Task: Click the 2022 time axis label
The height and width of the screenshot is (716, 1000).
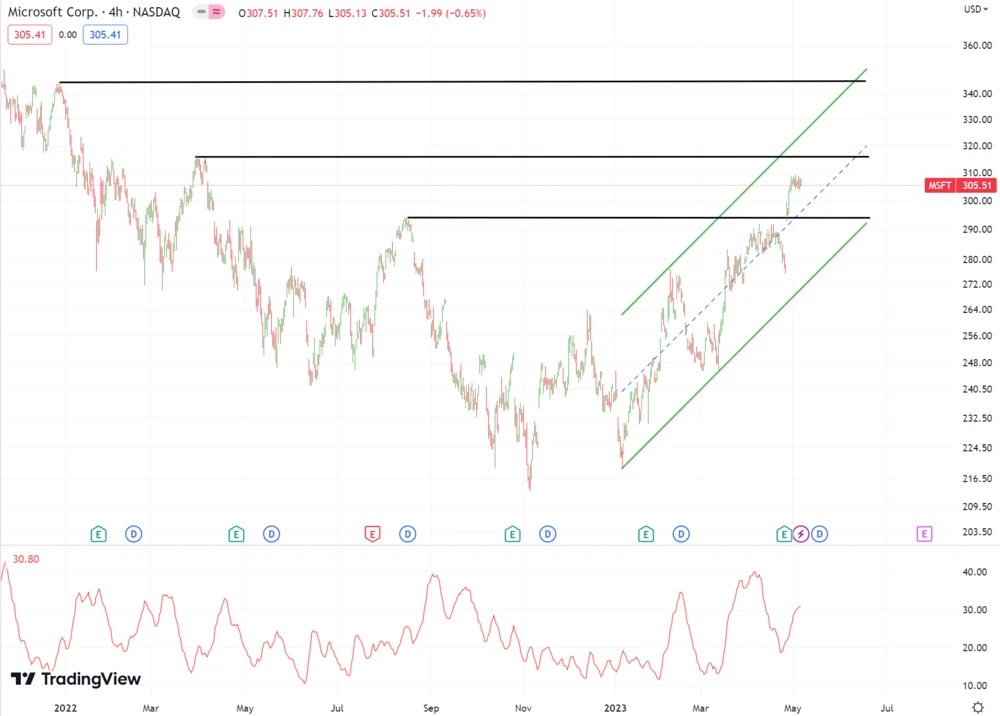Action: pyautogui.click(x=66, y=708)
